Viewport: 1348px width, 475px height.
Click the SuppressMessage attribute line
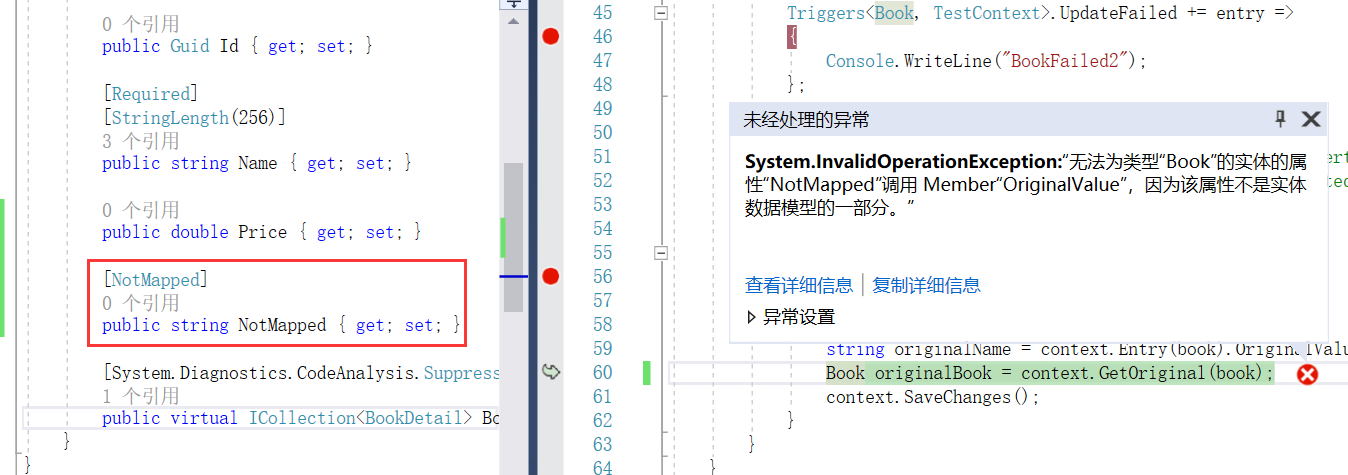pyautogui.click(x=300, y=373)
